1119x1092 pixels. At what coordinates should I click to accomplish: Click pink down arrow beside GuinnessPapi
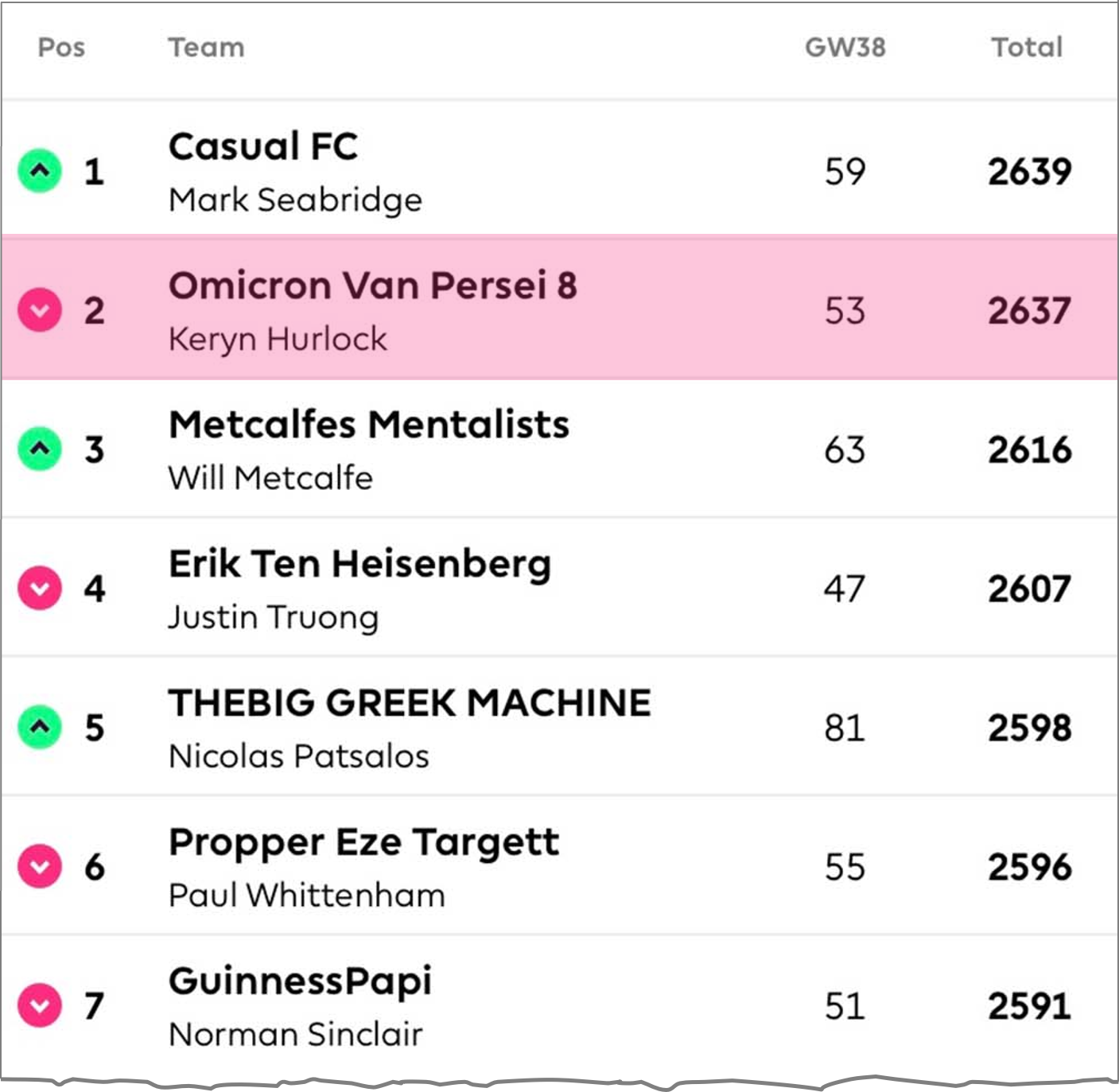click(x=40, y=1006)
